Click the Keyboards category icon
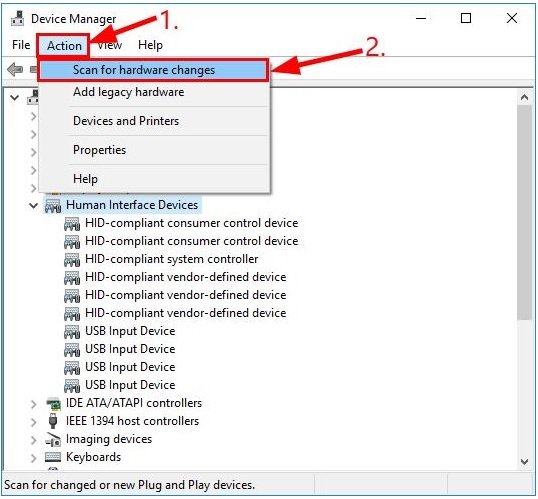 tap(53, 457)
